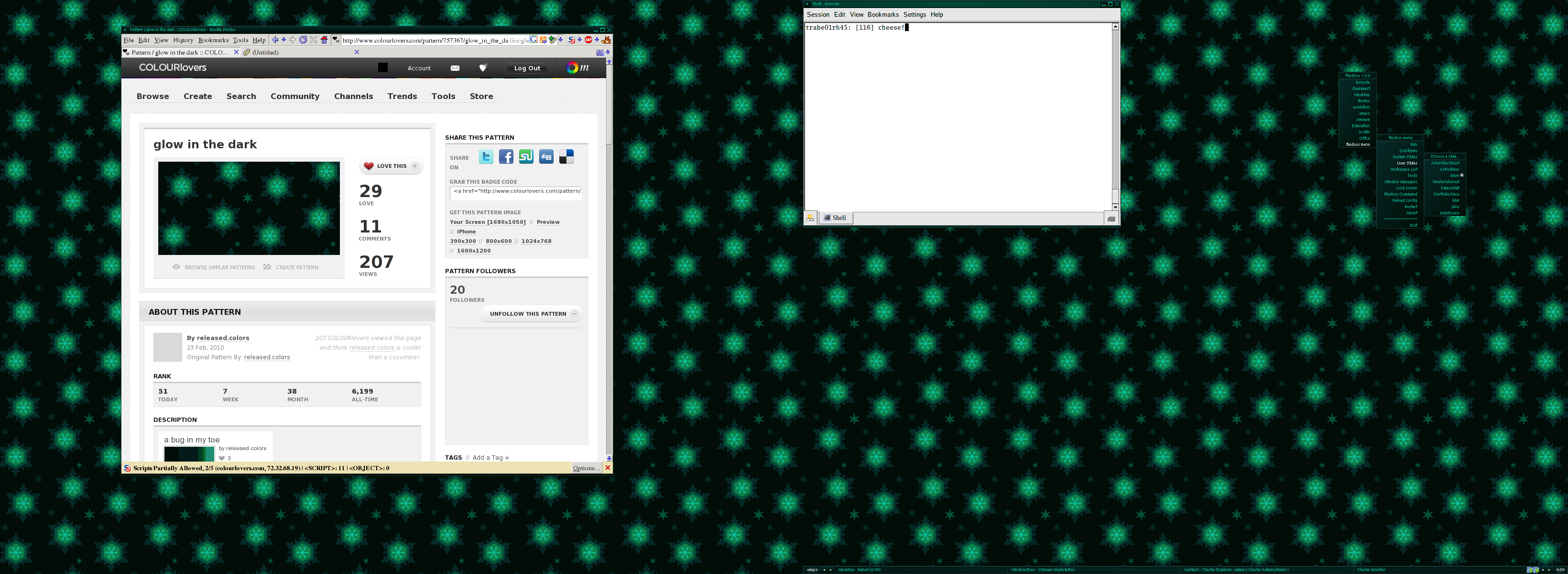Close the Untitled tab

[x=357, y=52]
